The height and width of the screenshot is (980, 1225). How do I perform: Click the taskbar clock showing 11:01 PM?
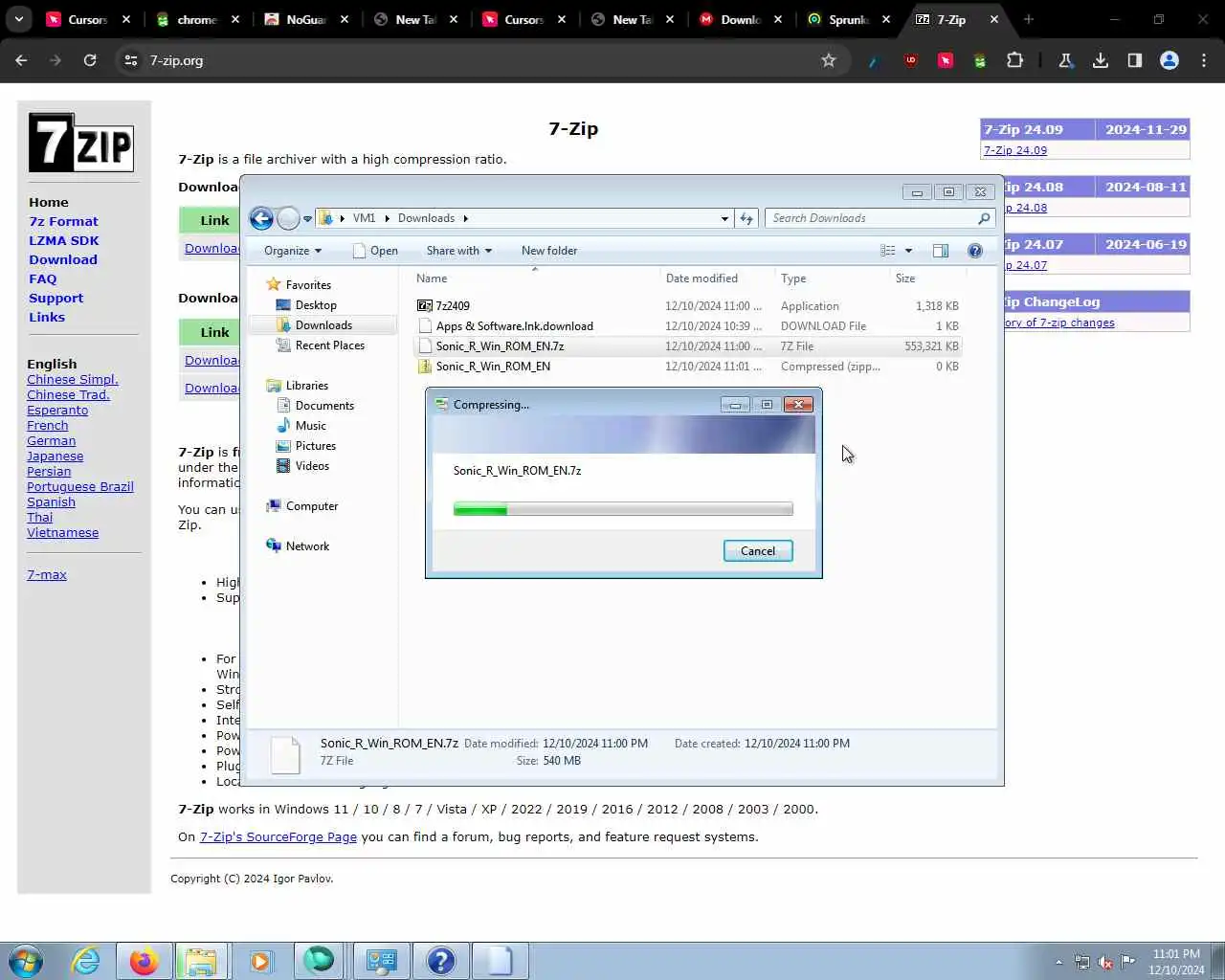pyautogui.click(x=1176, y=962)
